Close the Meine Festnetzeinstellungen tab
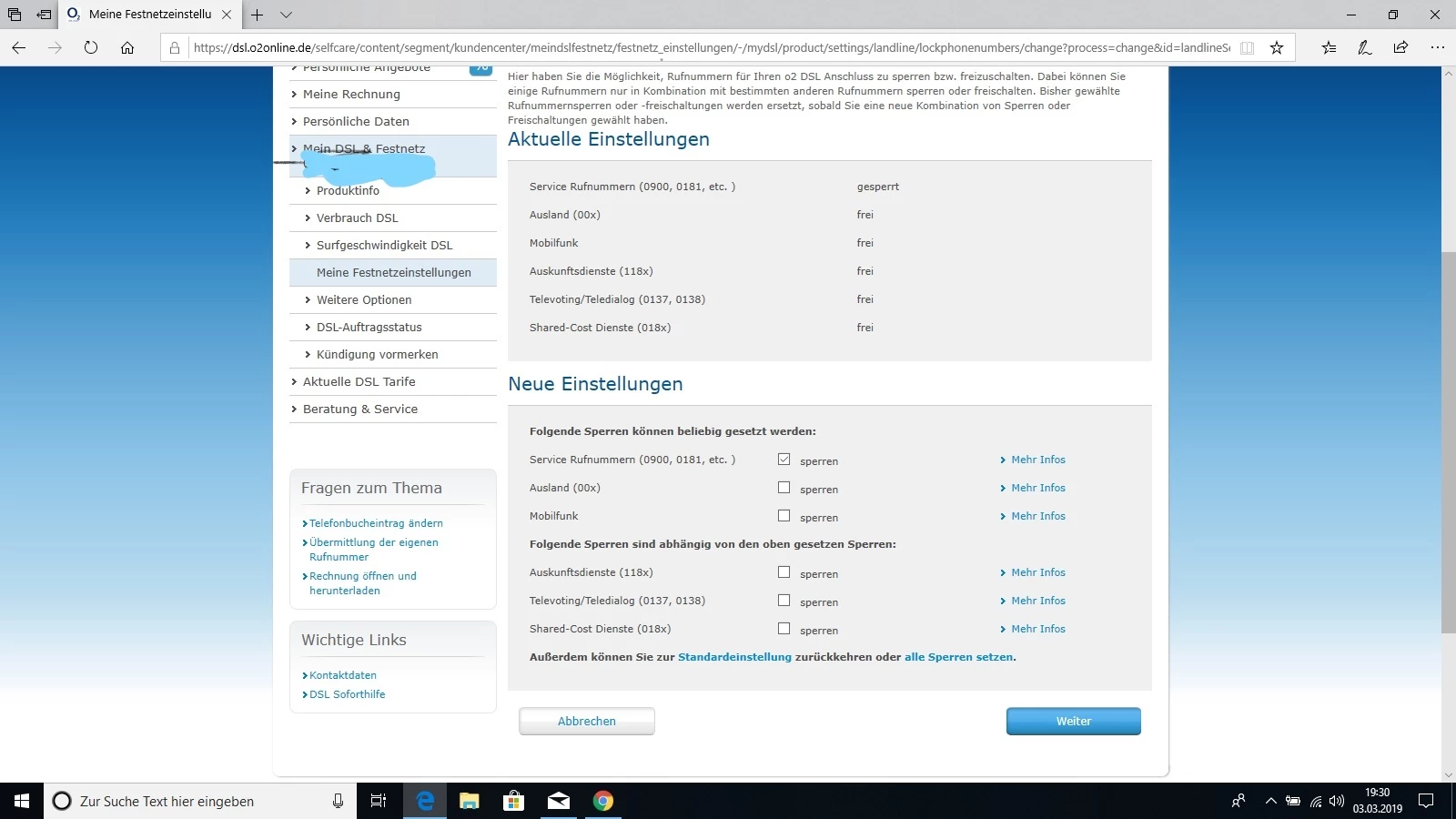This screenshot has height=819, width=1456. click(227, 15)
